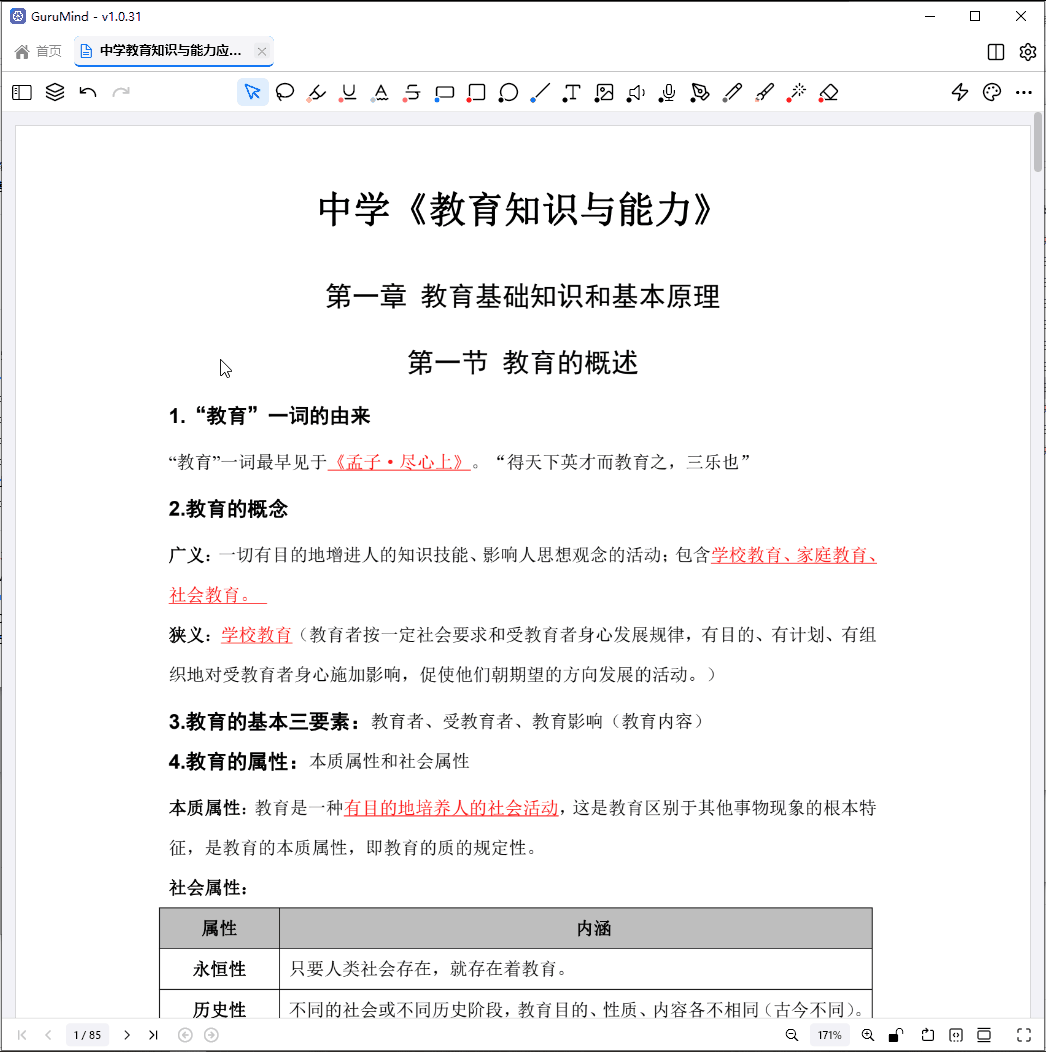This screenshot has width=1046, height=1052.
Task: Go to the next page
Action: (x=127, y=1035)
